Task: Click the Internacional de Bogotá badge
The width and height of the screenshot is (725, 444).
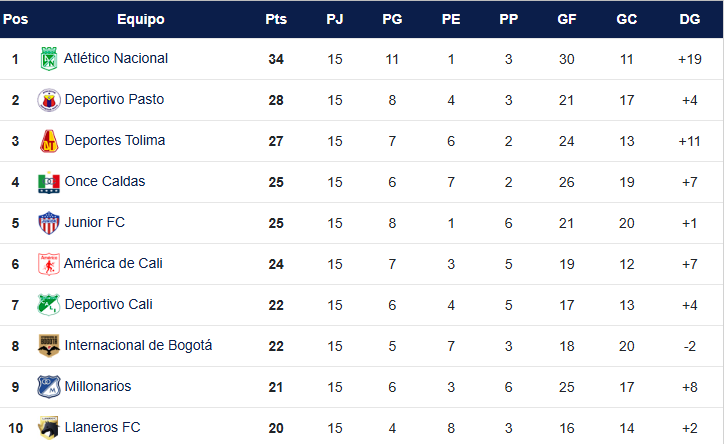Action: pos(48,346)
